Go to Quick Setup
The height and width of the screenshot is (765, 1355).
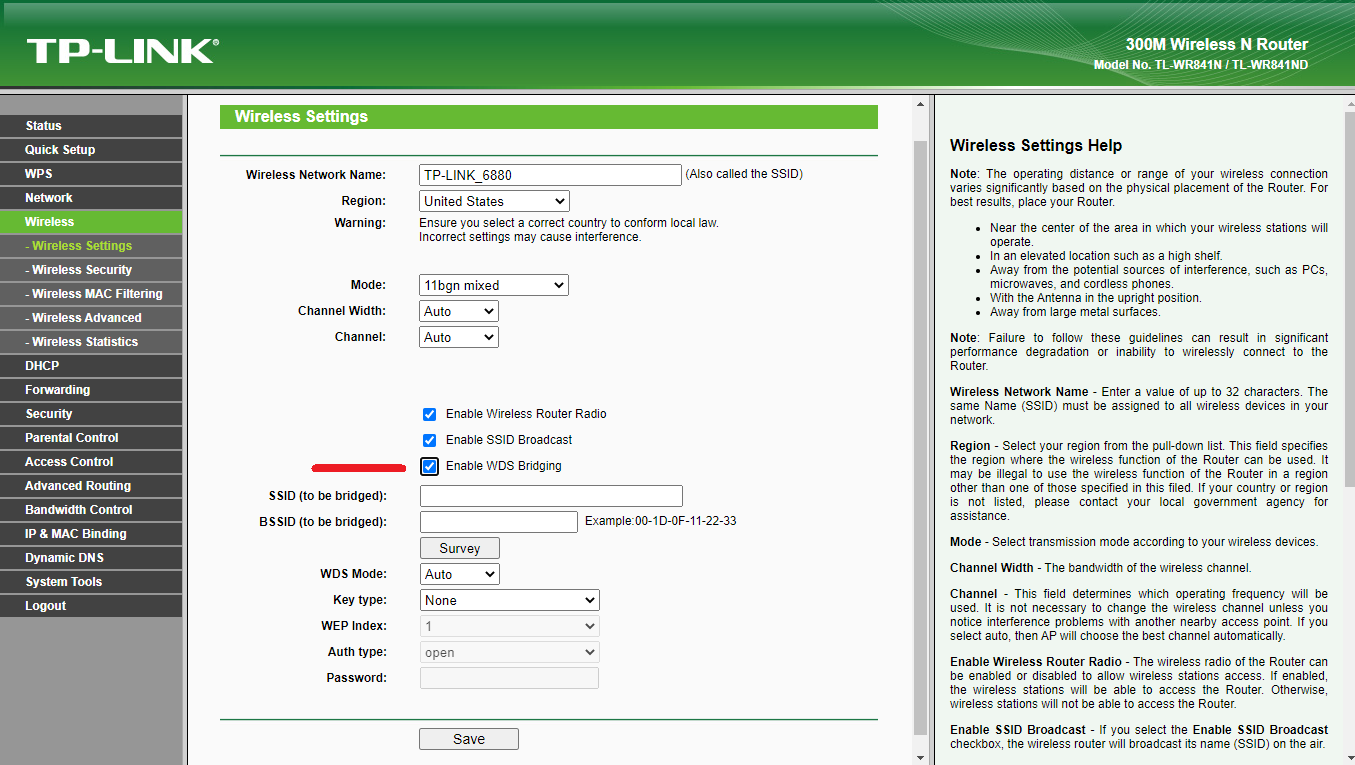tap(91, 150)
